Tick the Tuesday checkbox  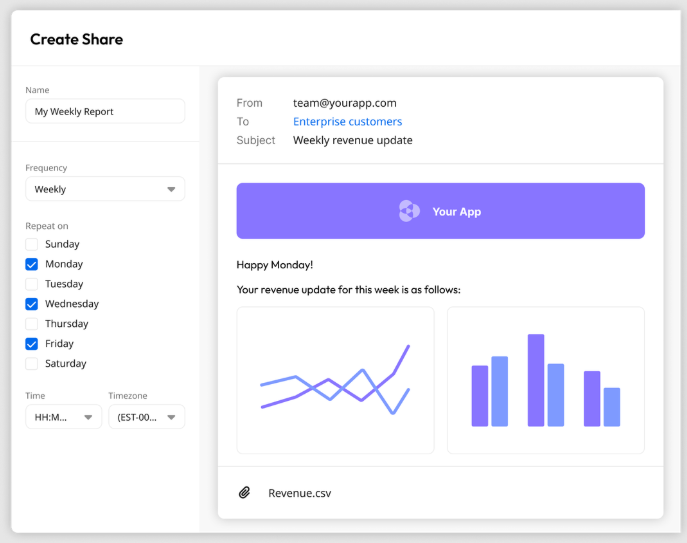click(x=32, y=284)
